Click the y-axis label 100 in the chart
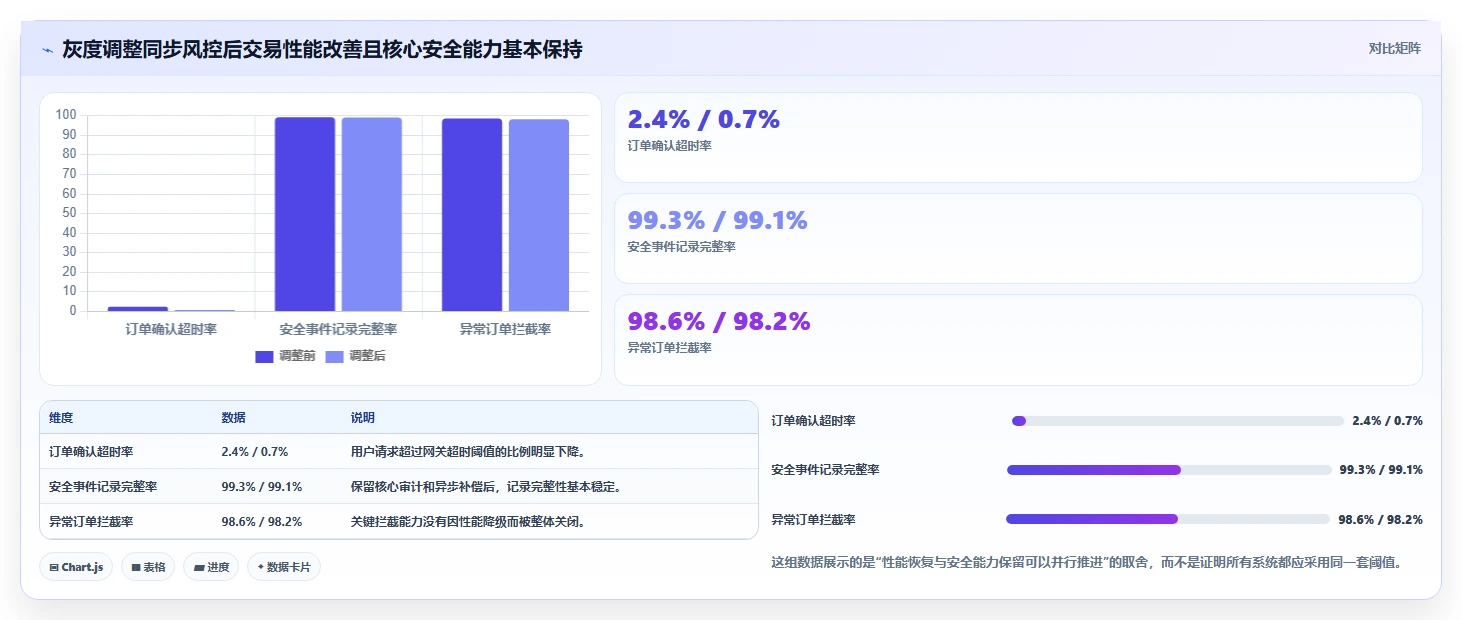 [66, 115]
